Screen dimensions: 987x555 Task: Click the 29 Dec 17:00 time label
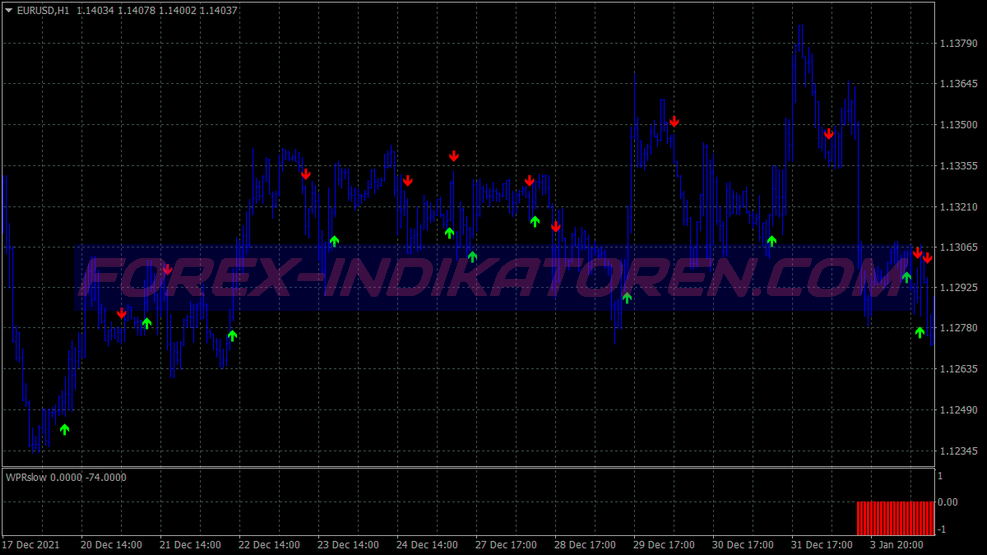pos(664,545)
